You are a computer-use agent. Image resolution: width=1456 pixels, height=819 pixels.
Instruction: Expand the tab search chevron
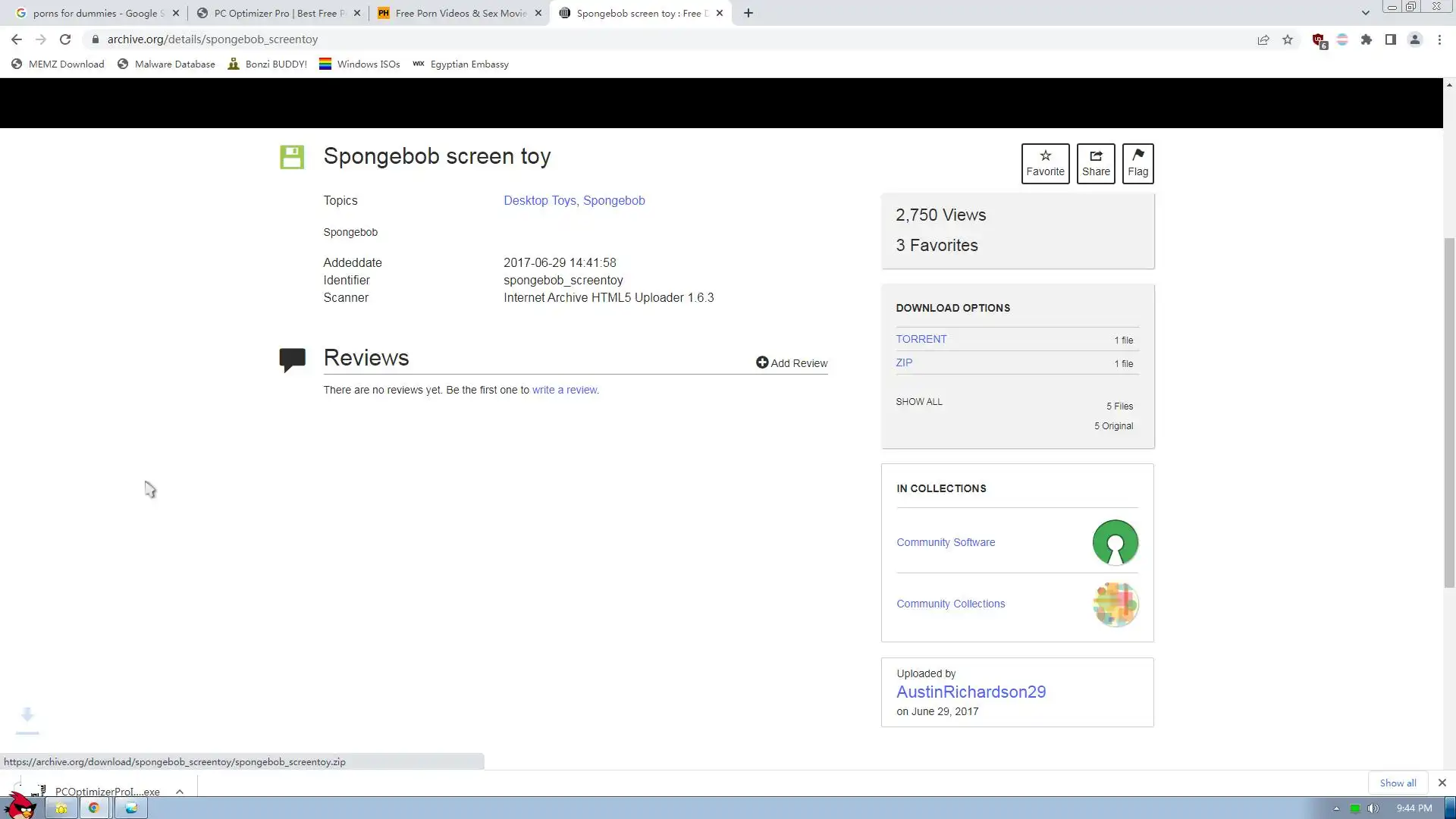(1365, 13)
